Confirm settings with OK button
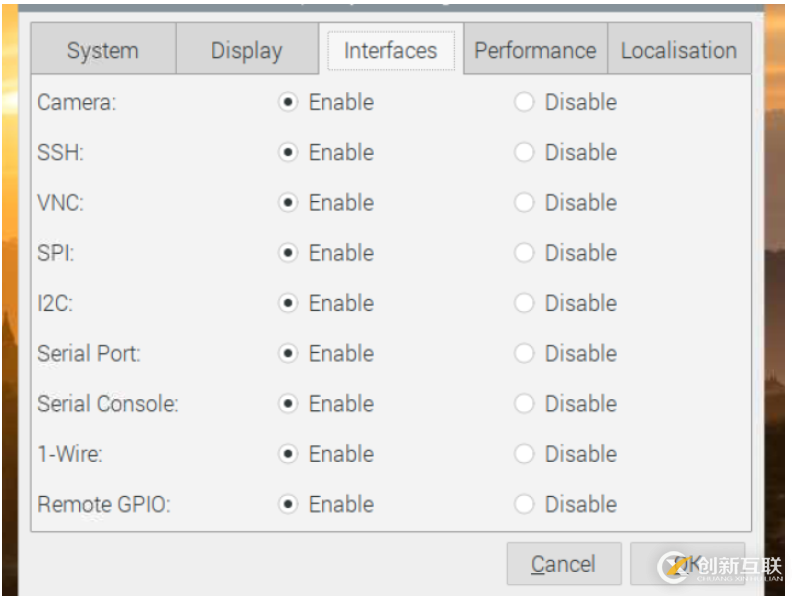The image size is (792, 596). coord(687,564)
